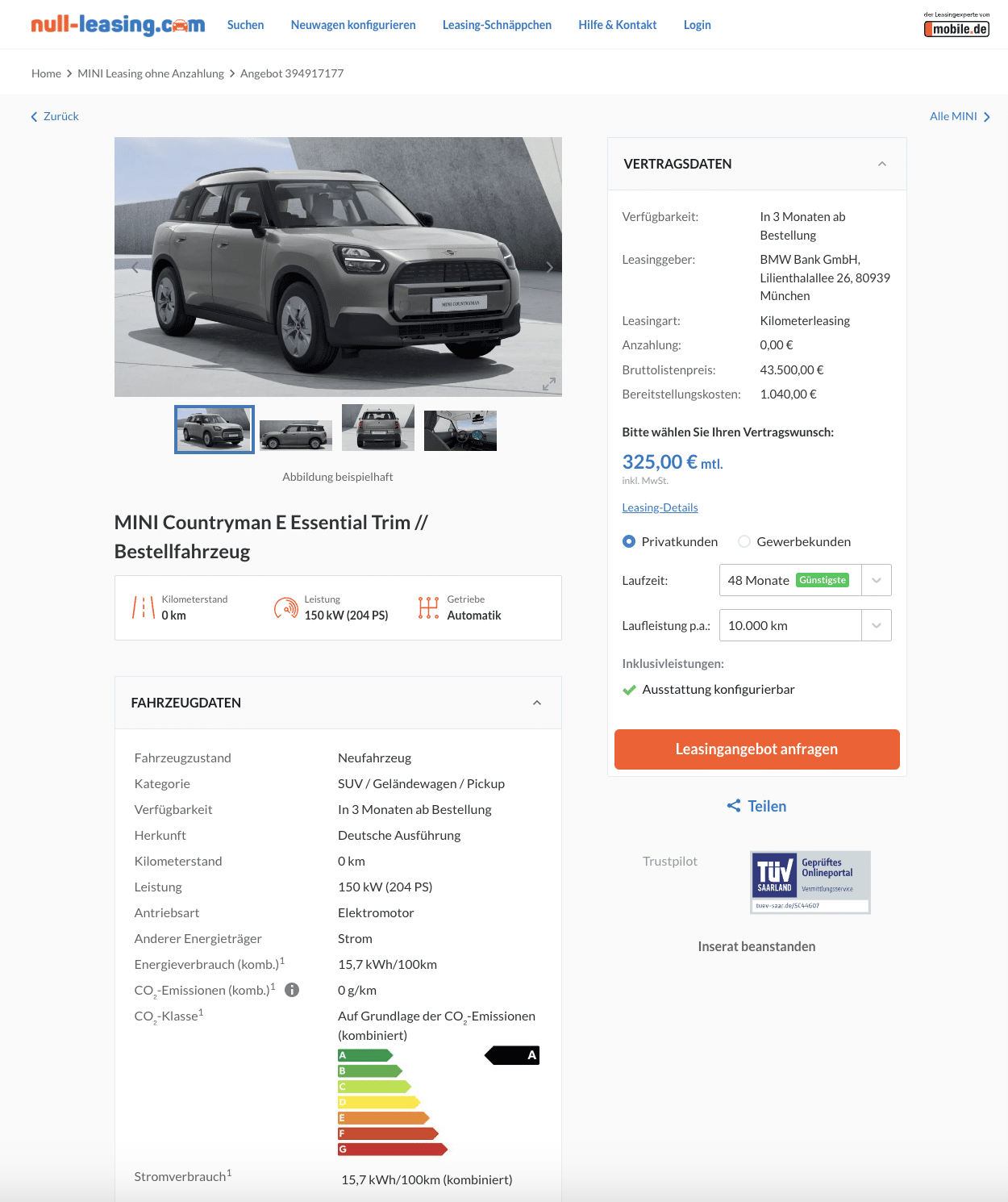1008x1202 pixels.
Task: Click the mobile.de logo
Action: 956,25
